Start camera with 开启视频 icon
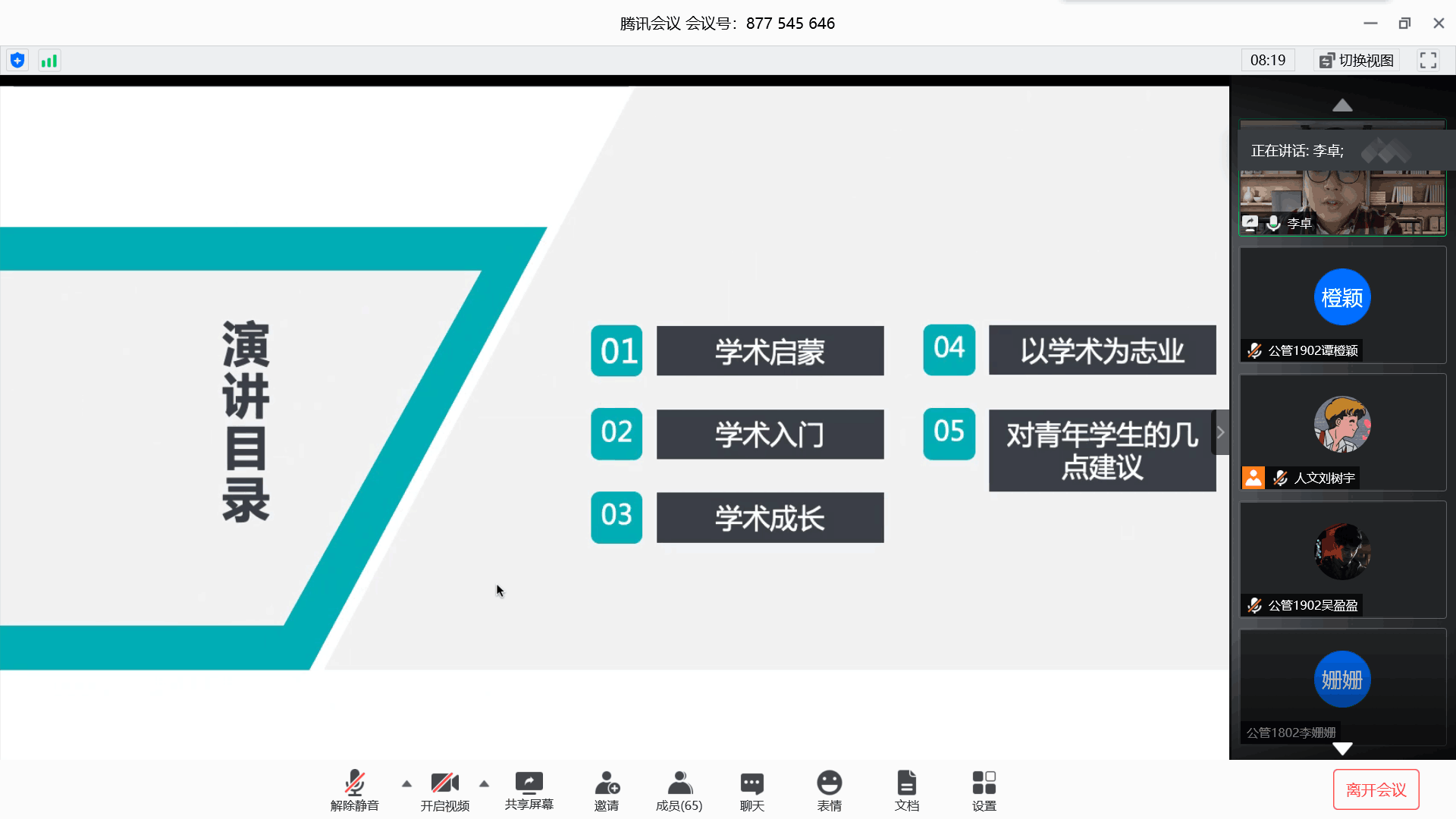Screen dimensions: 1456x819 pyautogui.click(x=444, y=790)
